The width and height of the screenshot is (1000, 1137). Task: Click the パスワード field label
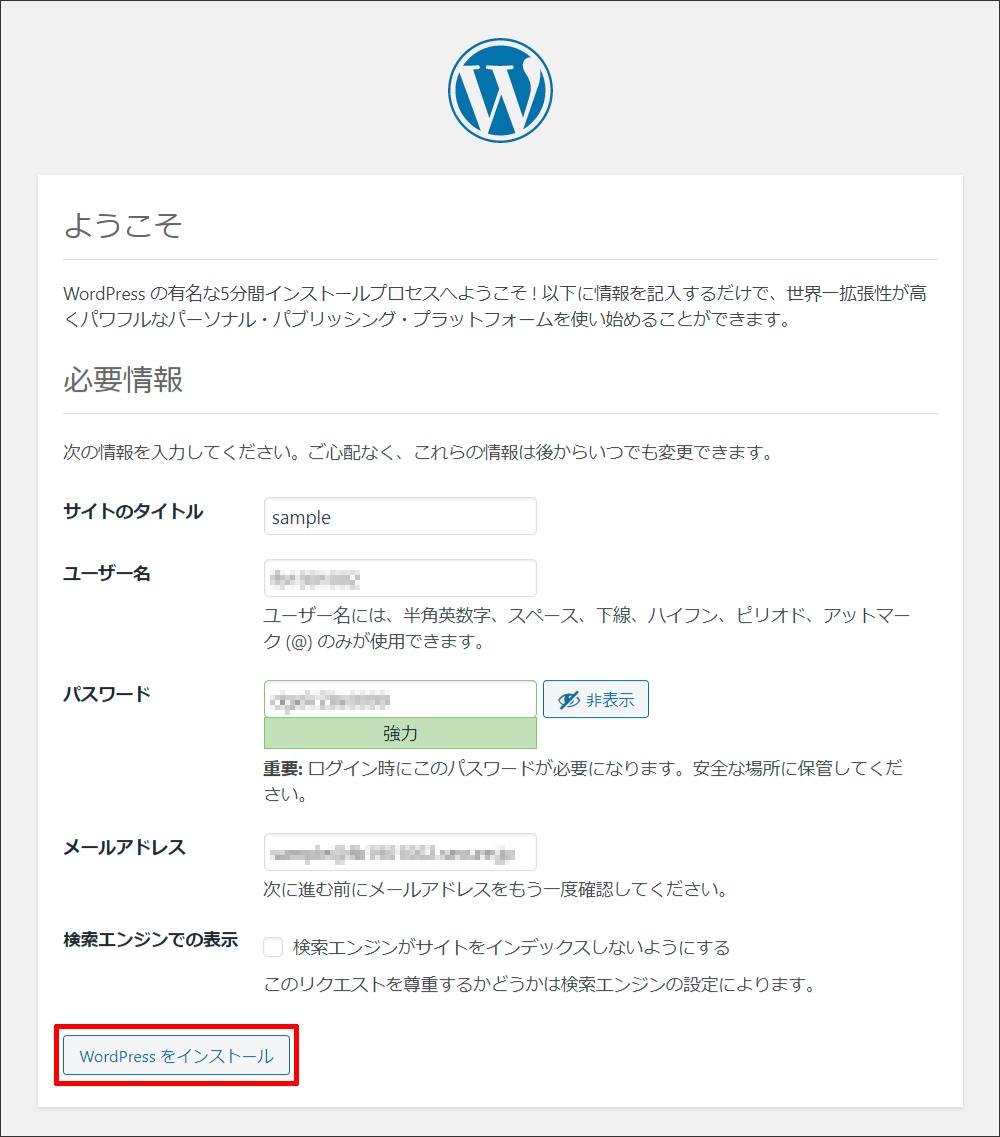pyautogui.click(x=107, y=695)
